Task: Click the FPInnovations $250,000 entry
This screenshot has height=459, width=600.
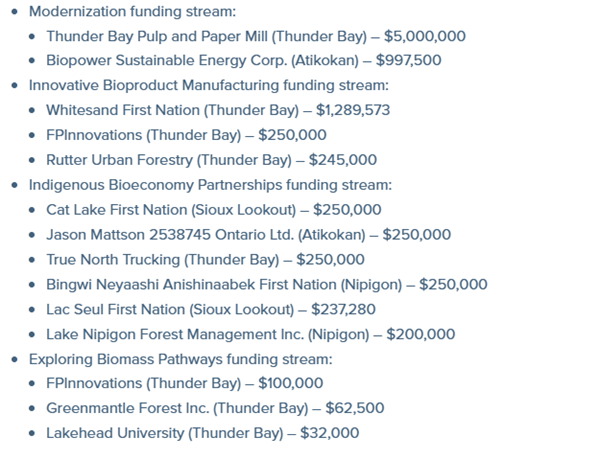Action: [x=186, y=135]
